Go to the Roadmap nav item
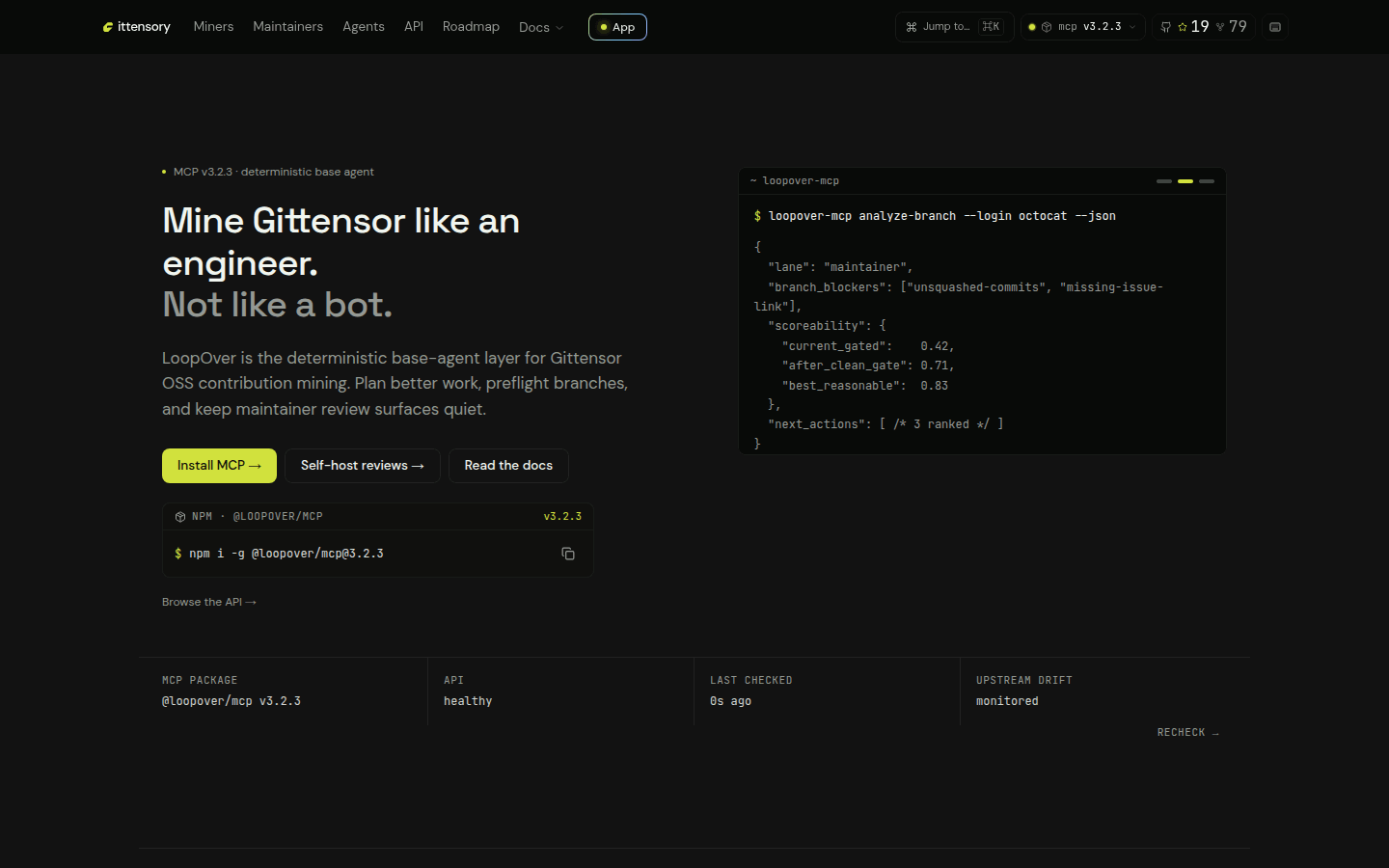The width and height of the screenshot is (1389, 868). [471, 26]
